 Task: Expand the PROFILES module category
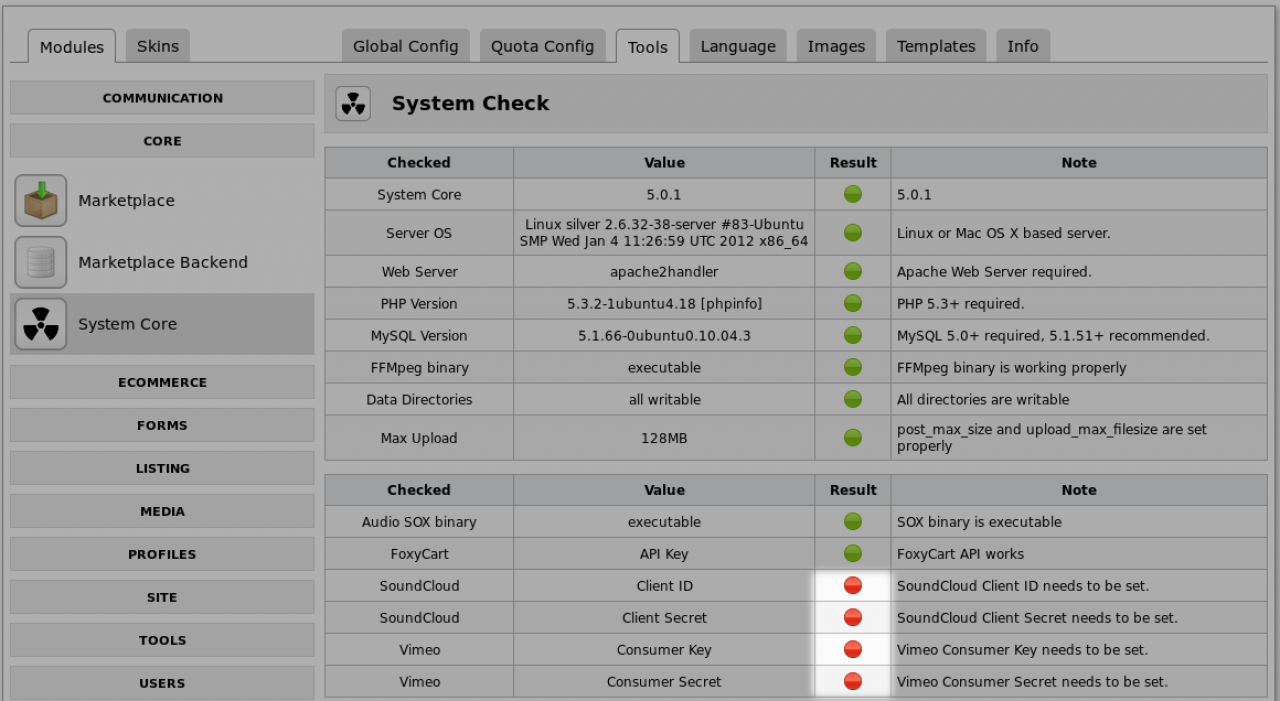pyautogui.click(x=162, y=554)
